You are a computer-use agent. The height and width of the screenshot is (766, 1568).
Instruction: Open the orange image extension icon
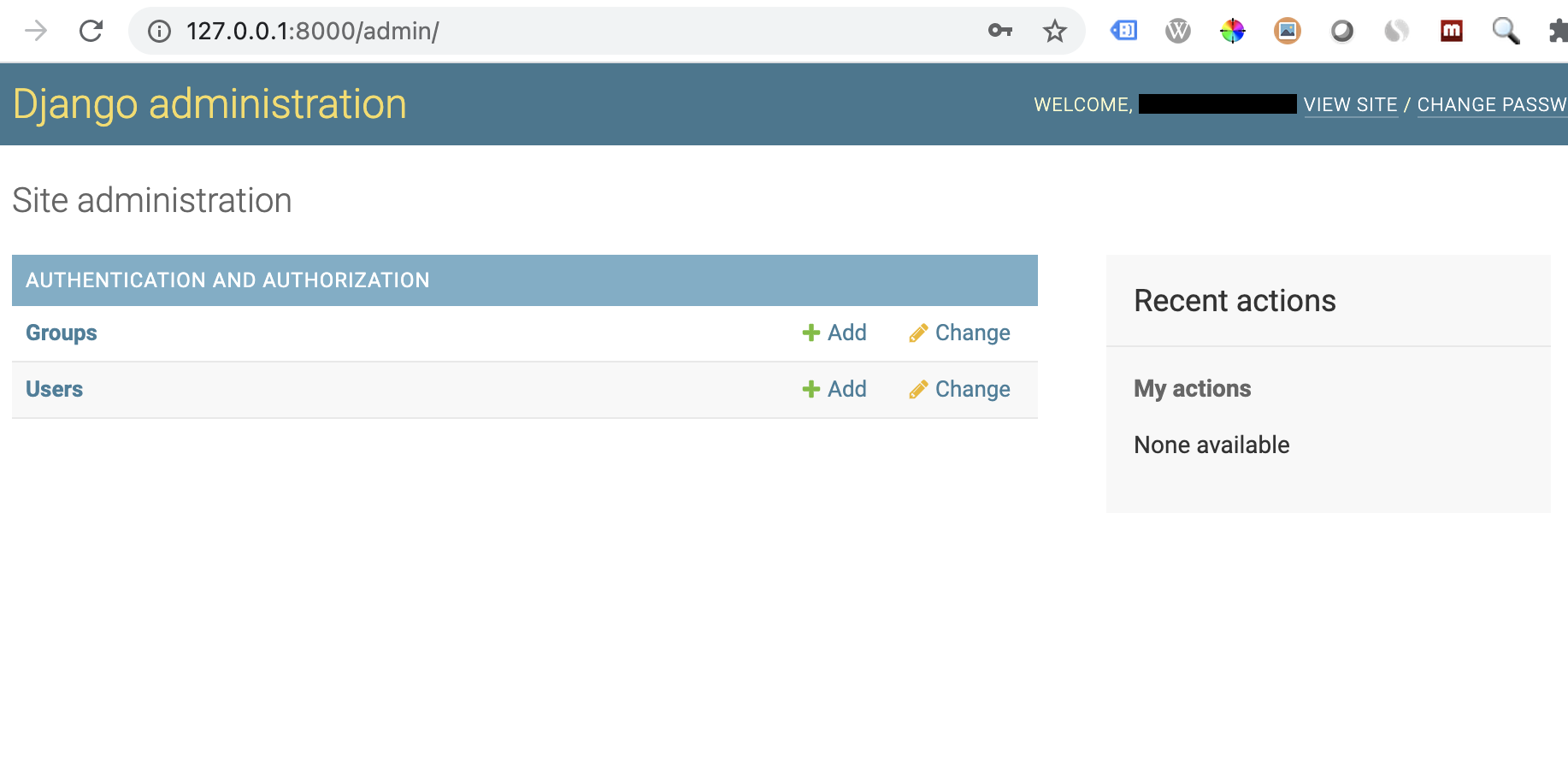click(1288, 32)
